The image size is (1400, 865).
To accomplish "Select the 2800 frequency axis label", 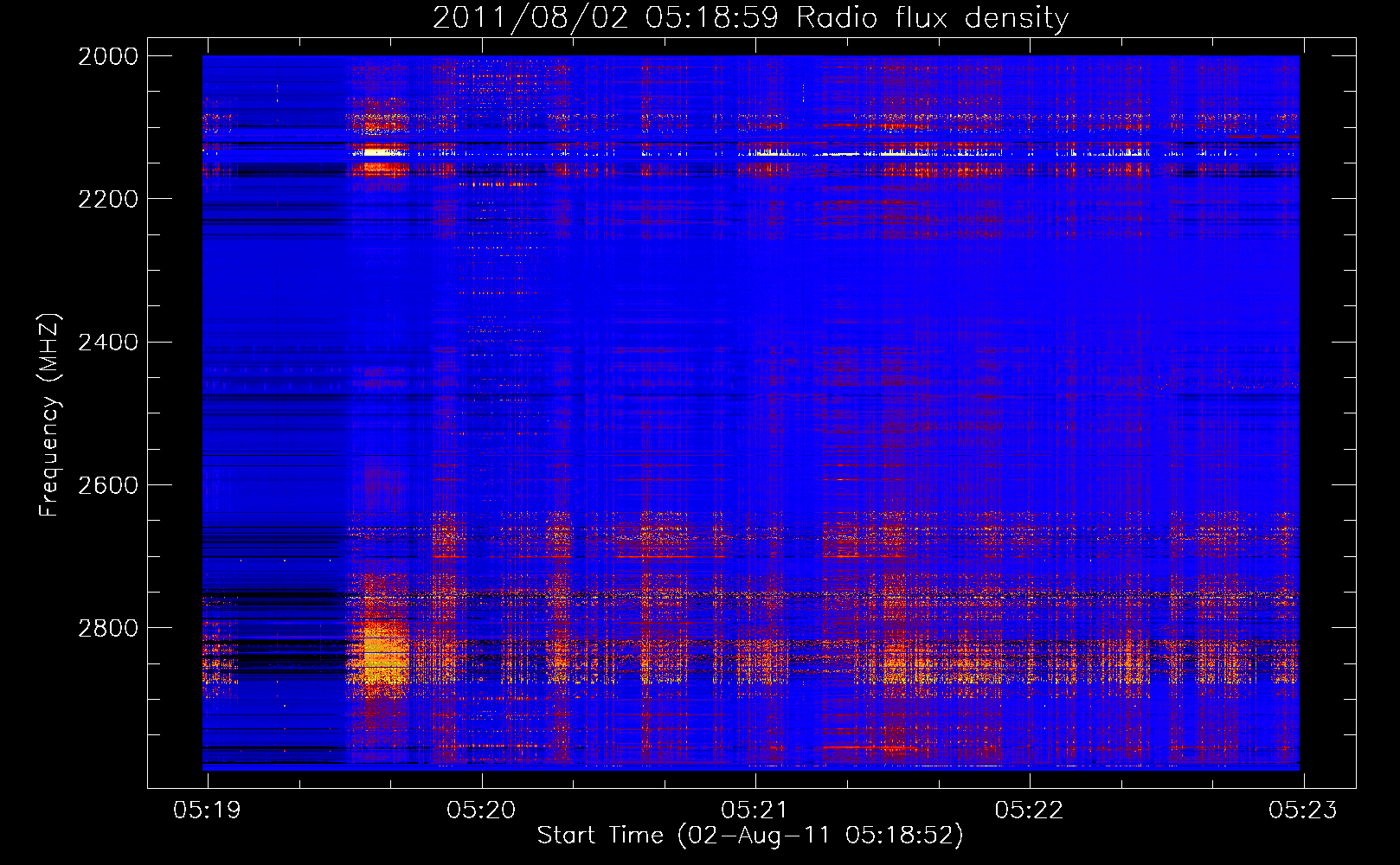I will [108, 628].
